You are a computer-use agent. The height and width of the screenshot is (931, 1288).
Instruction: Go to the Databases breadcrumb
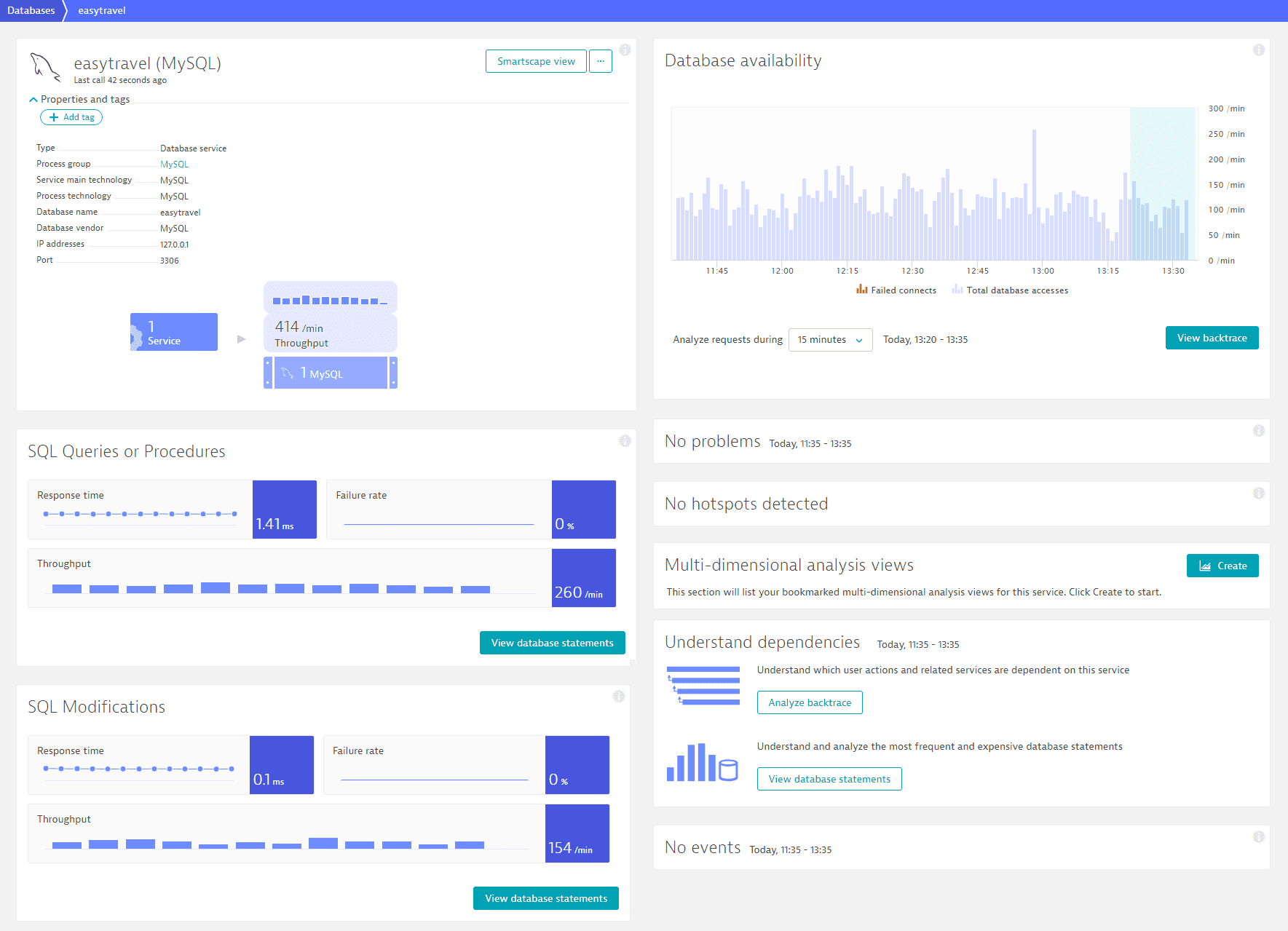(31, 10)
